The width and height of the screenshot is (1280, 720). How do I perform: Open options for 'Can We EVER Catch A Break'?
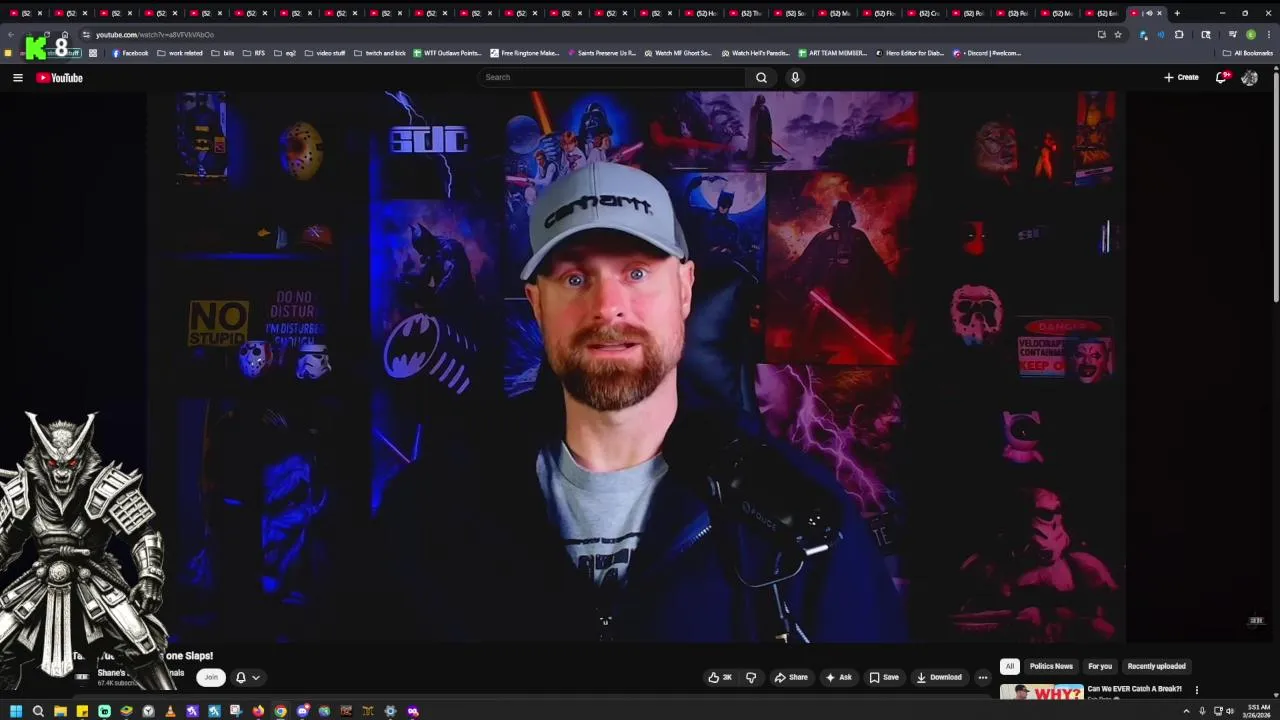(1196, 690)
